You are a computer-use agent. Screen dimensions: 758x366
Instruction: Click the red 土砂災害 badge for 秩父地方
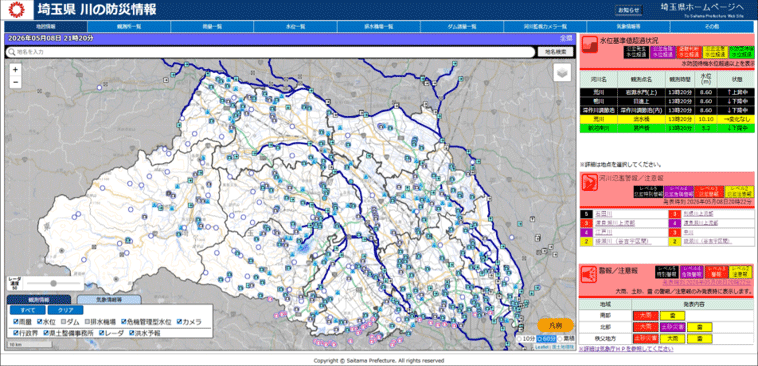645,338
